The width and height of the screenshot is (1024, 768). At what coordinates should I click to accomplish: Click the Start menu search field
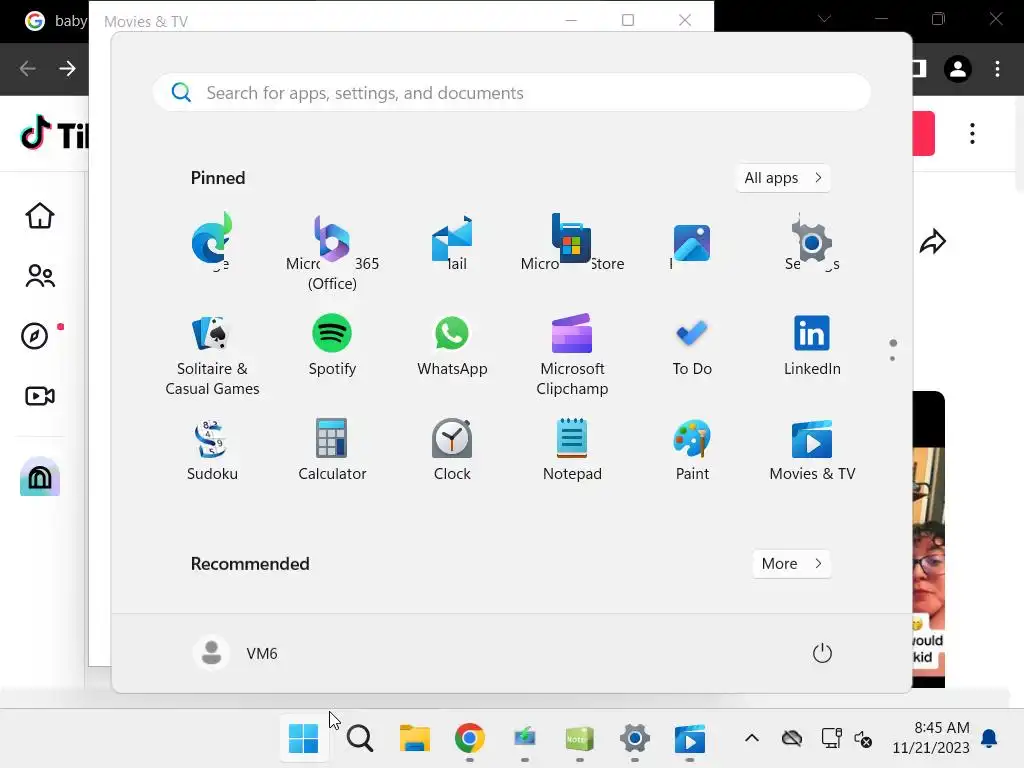511,93
